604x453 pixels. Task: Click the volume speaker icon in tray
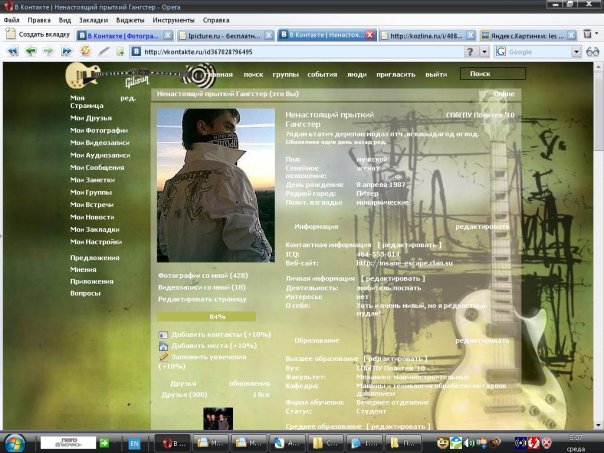[x=468, y=443]
